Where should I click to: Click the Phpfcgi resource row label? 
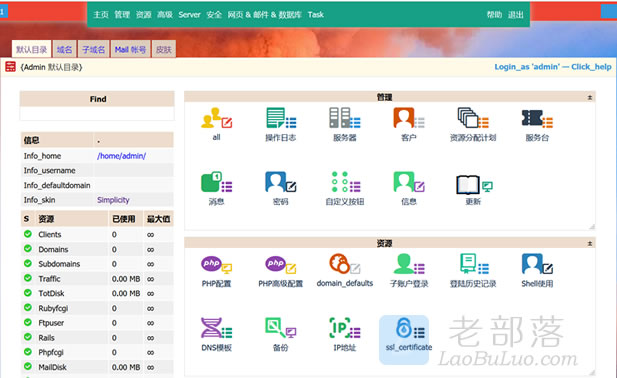point(51,352)
